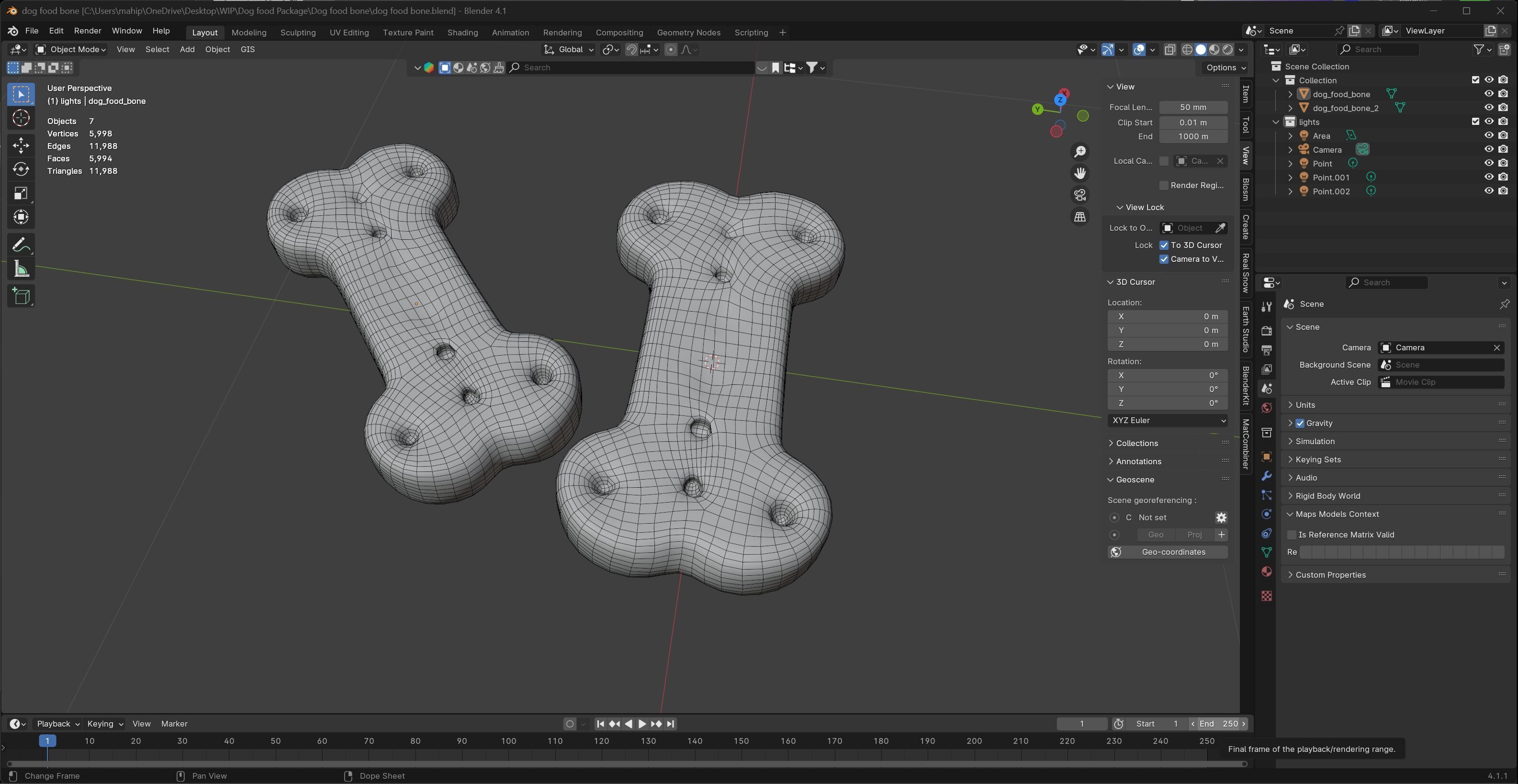Open the Item sidebar tab
This screenshot has height=784, width=1518.
pyautogui.click(x=1246, y=94)
